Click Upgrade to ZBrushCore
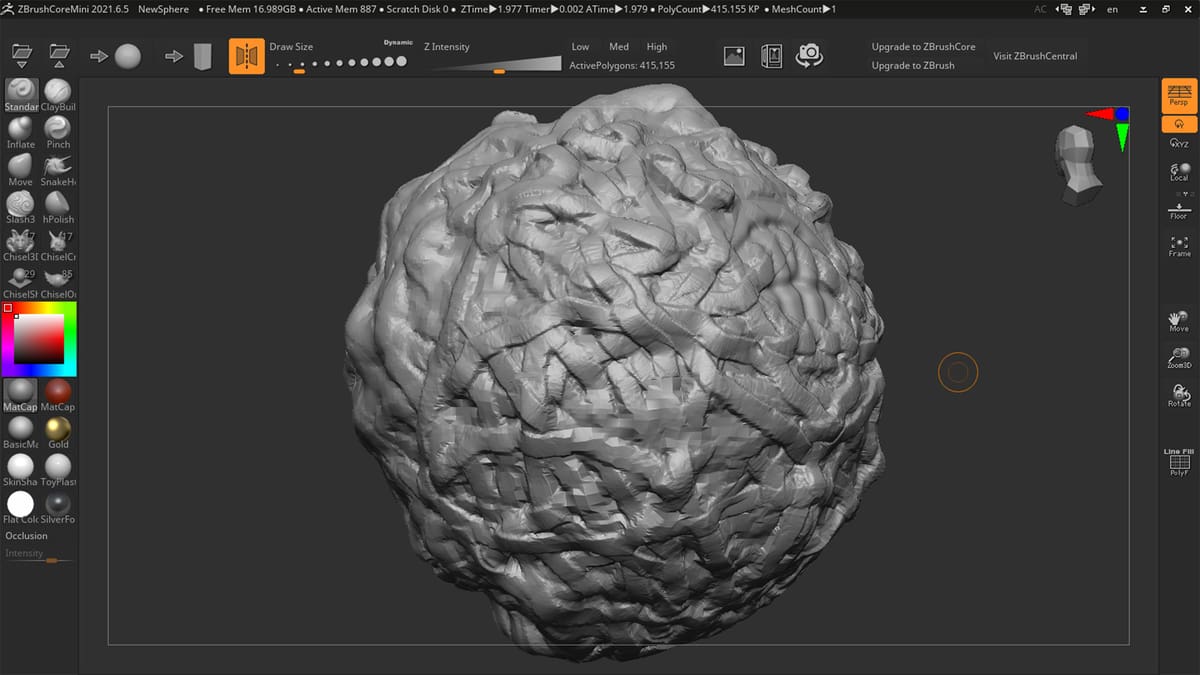1200x675 pixels. tap(923, 47)
